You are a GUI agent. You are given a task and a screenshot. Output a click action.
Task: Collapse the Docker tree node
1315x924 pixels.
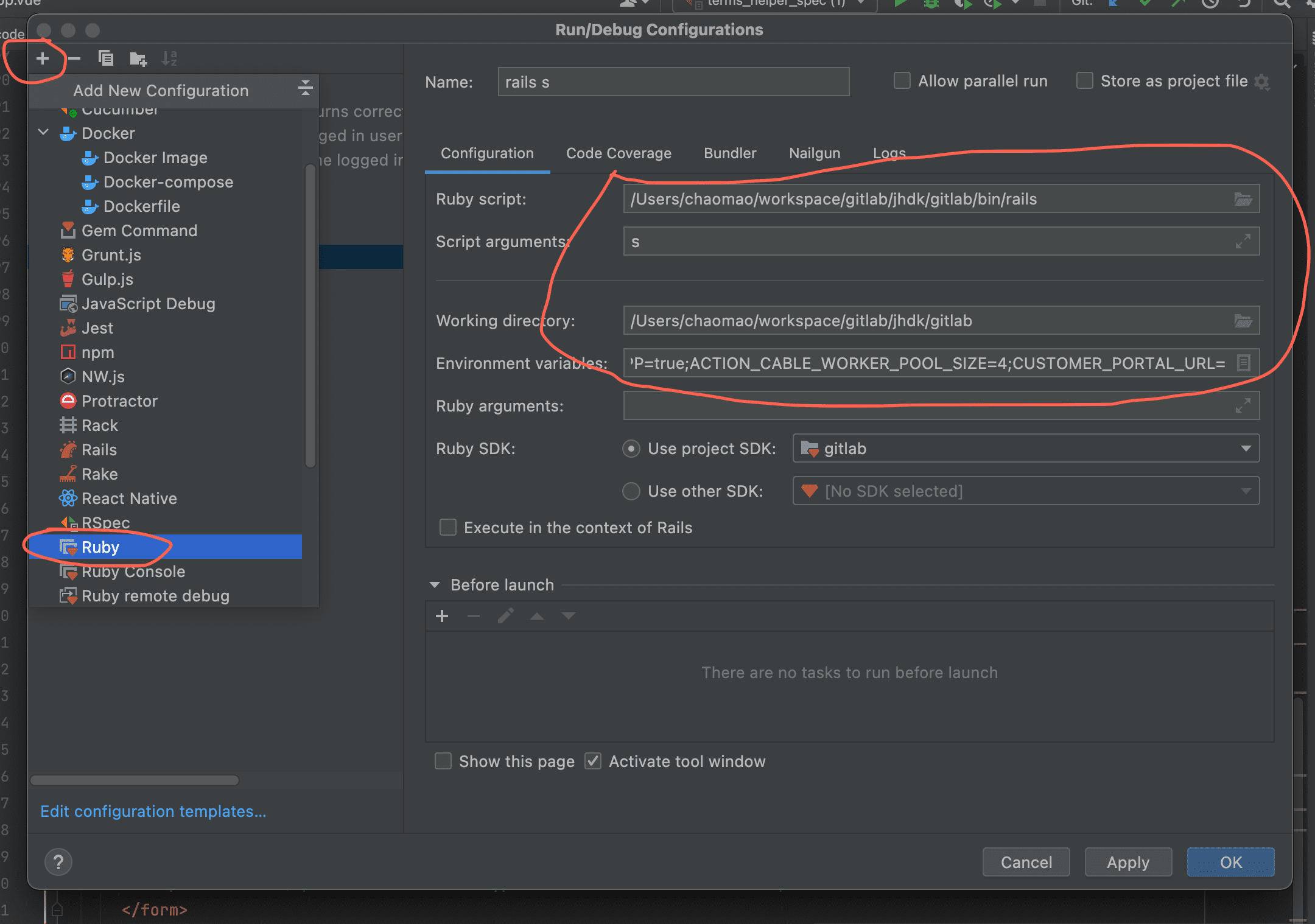tap(43, 133)
